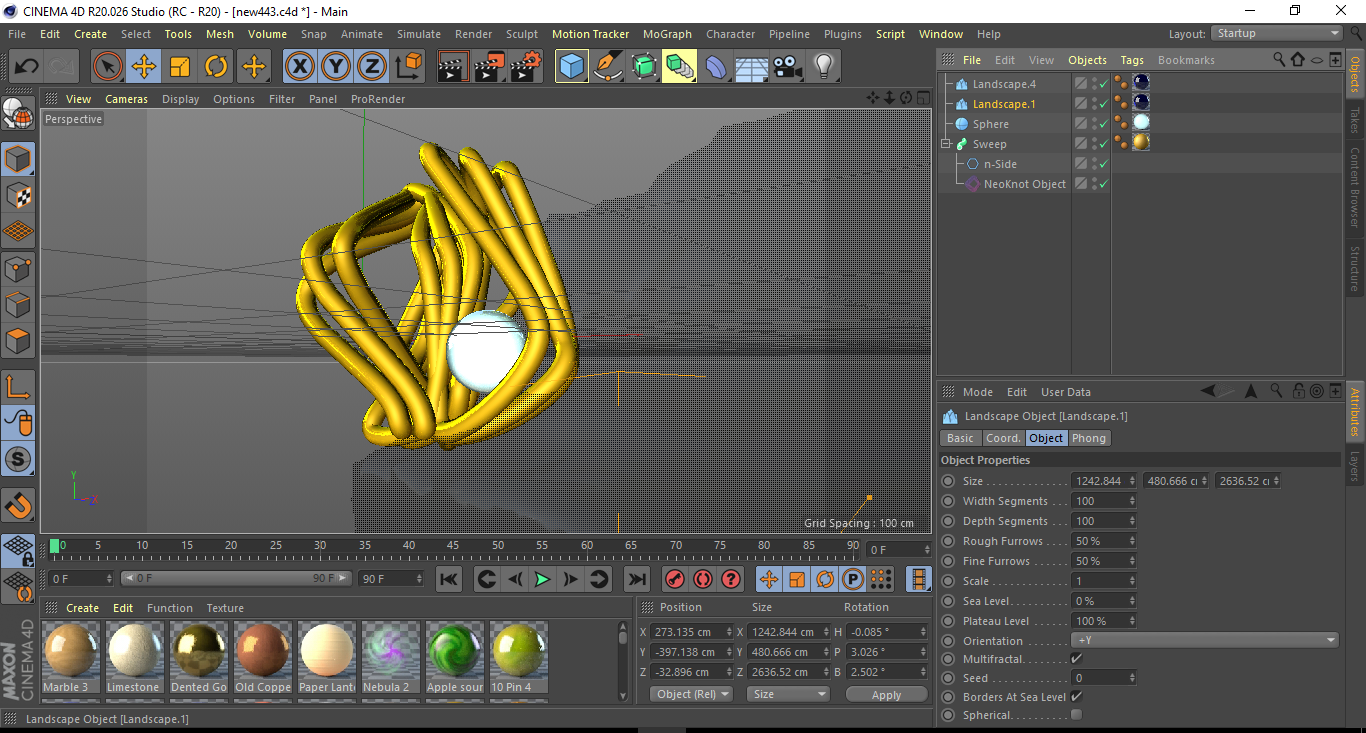This screenshot has width=1366, height=733.
Task: Toggle the coordinate system icon
Action: coord(408,67)
